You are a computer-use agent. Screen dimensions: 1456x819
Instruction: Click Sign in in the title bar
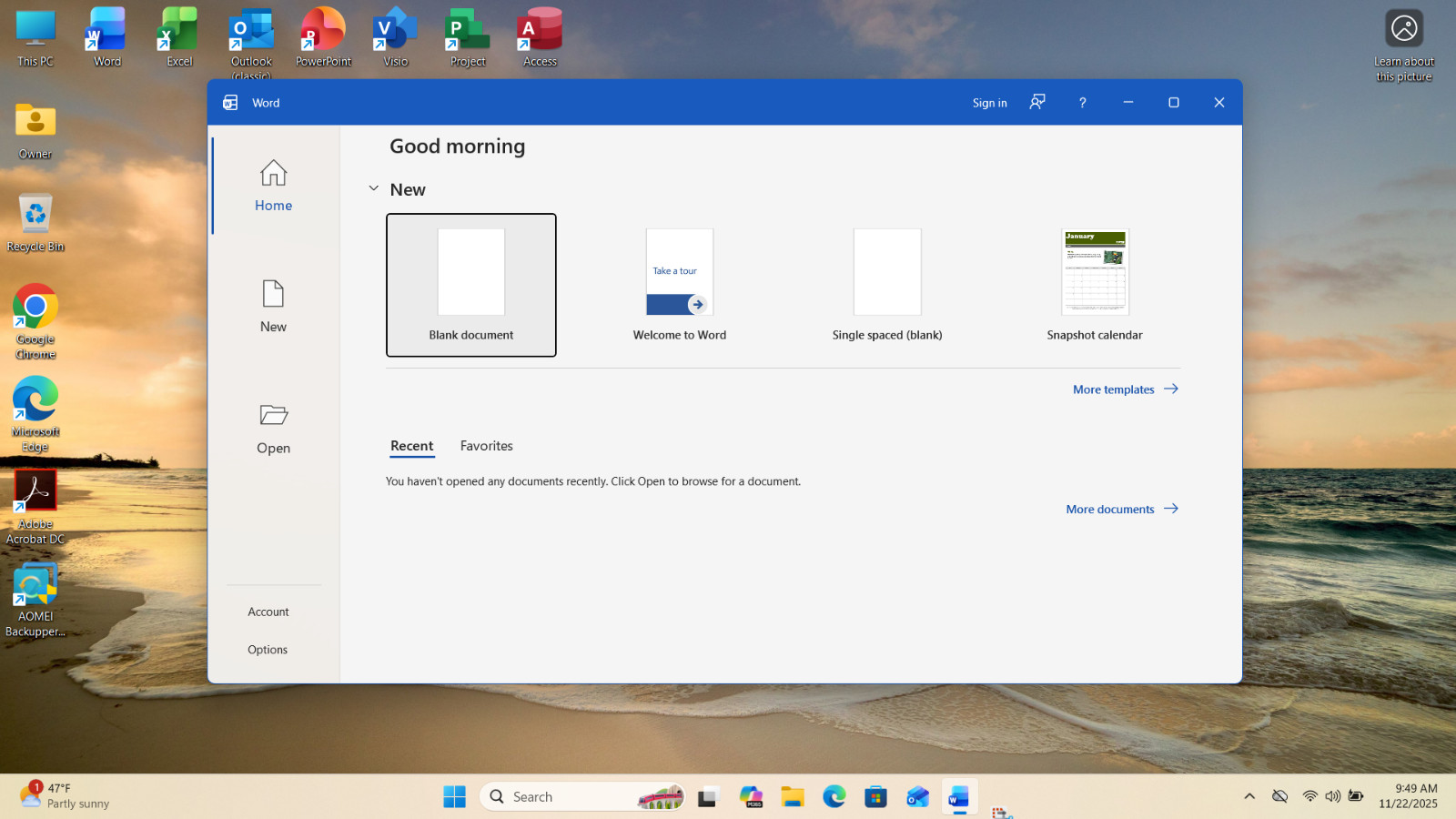tap(989, 103)
